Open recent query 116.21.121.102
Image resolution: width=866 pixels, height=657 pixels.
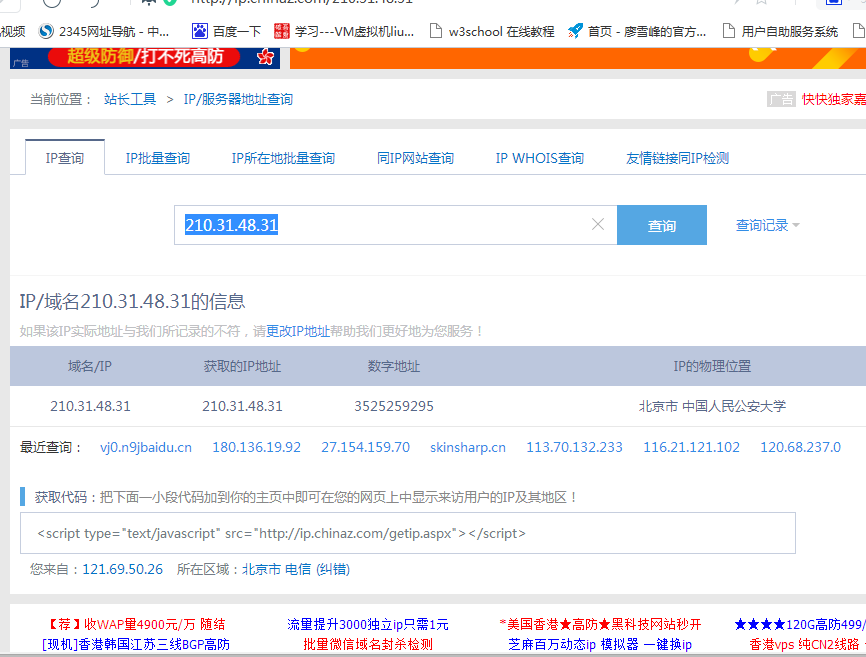691,447
